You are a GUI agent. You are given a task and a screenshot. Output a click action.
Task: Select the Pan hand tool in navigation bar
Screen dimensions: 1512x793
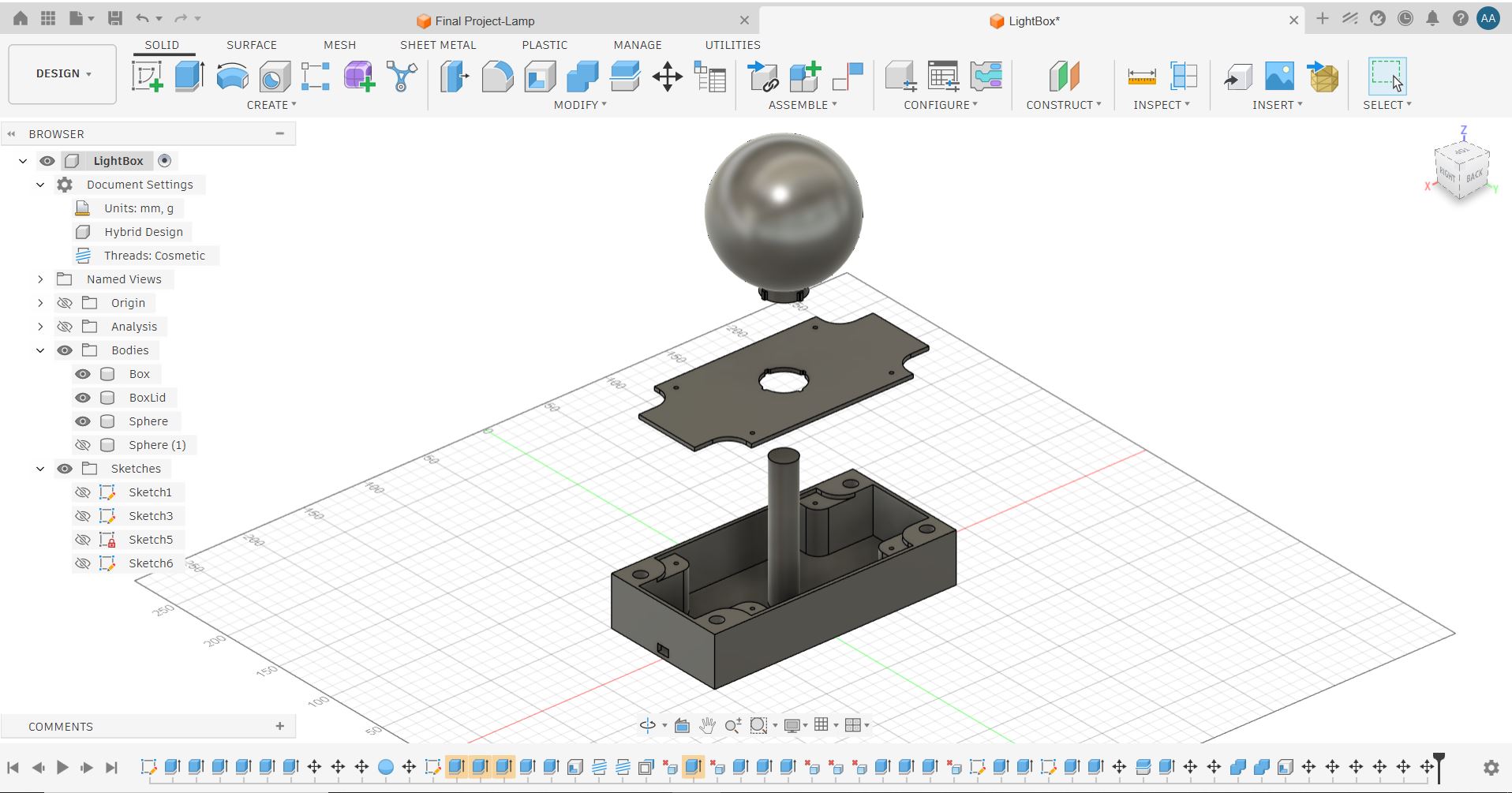click(707, 725)
